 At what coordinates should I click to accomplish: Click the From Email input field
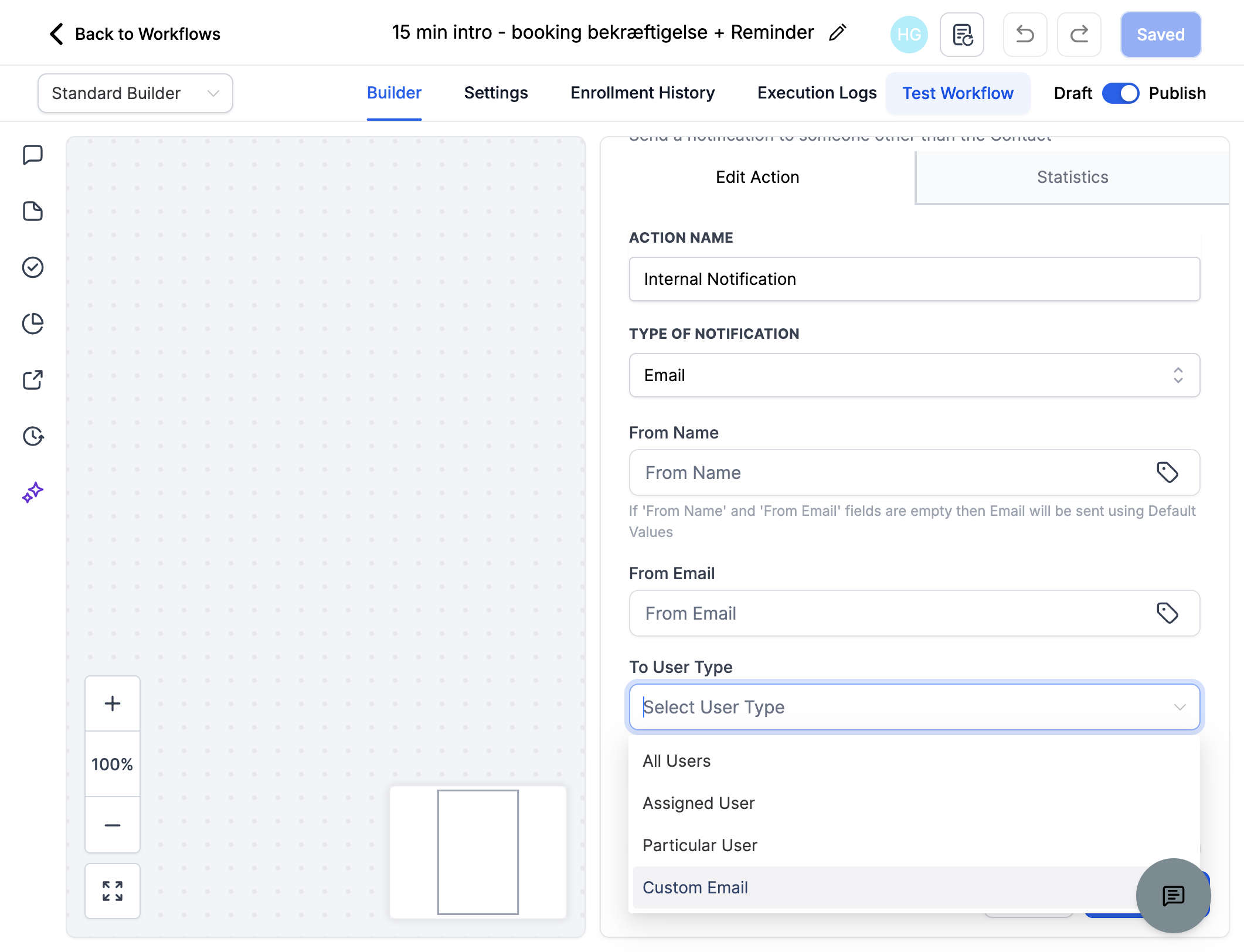915,613
